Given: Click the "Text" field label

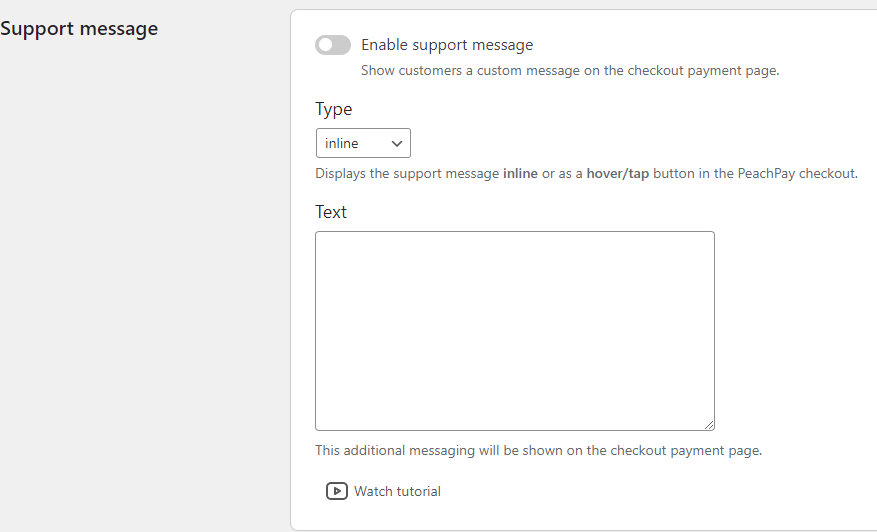Looking at the screenshot, I should 331,212.
